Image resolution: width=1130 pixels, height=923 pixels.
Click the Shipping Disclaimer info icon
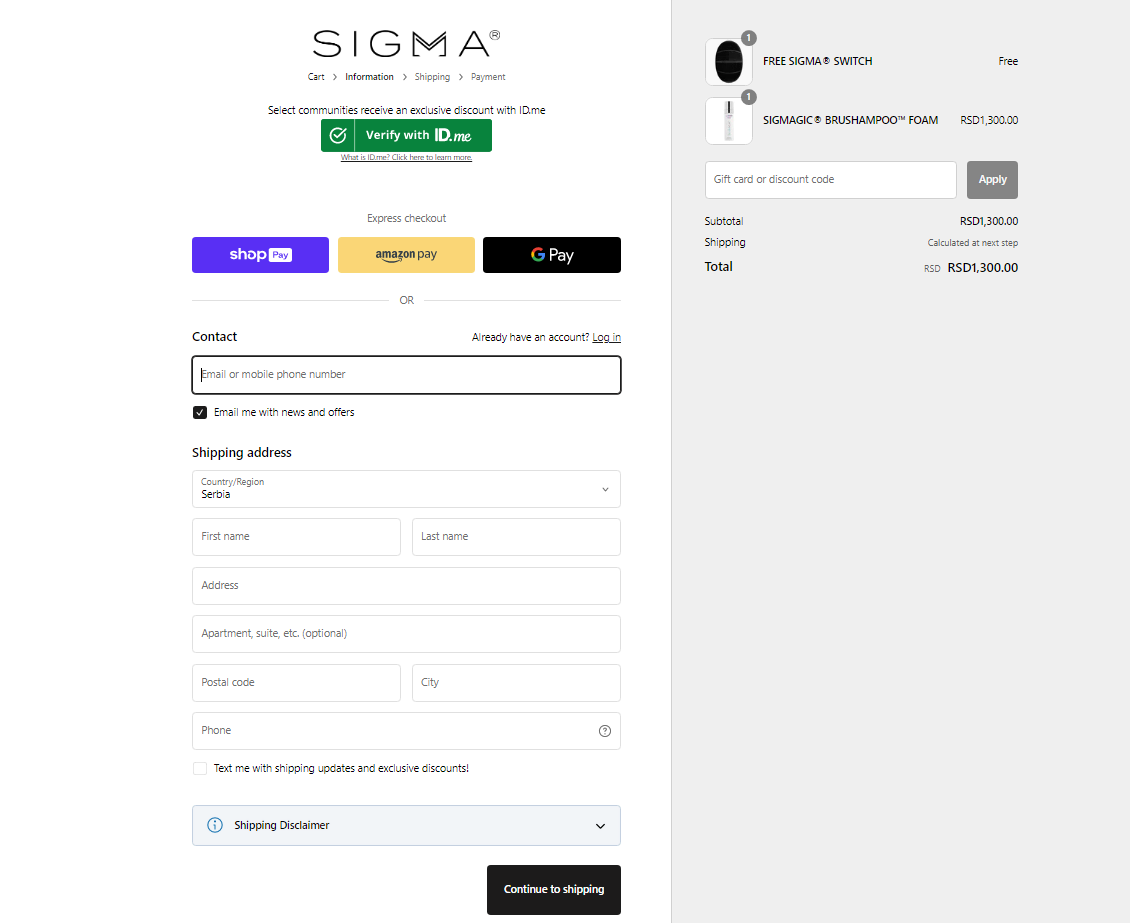[214, 826]
